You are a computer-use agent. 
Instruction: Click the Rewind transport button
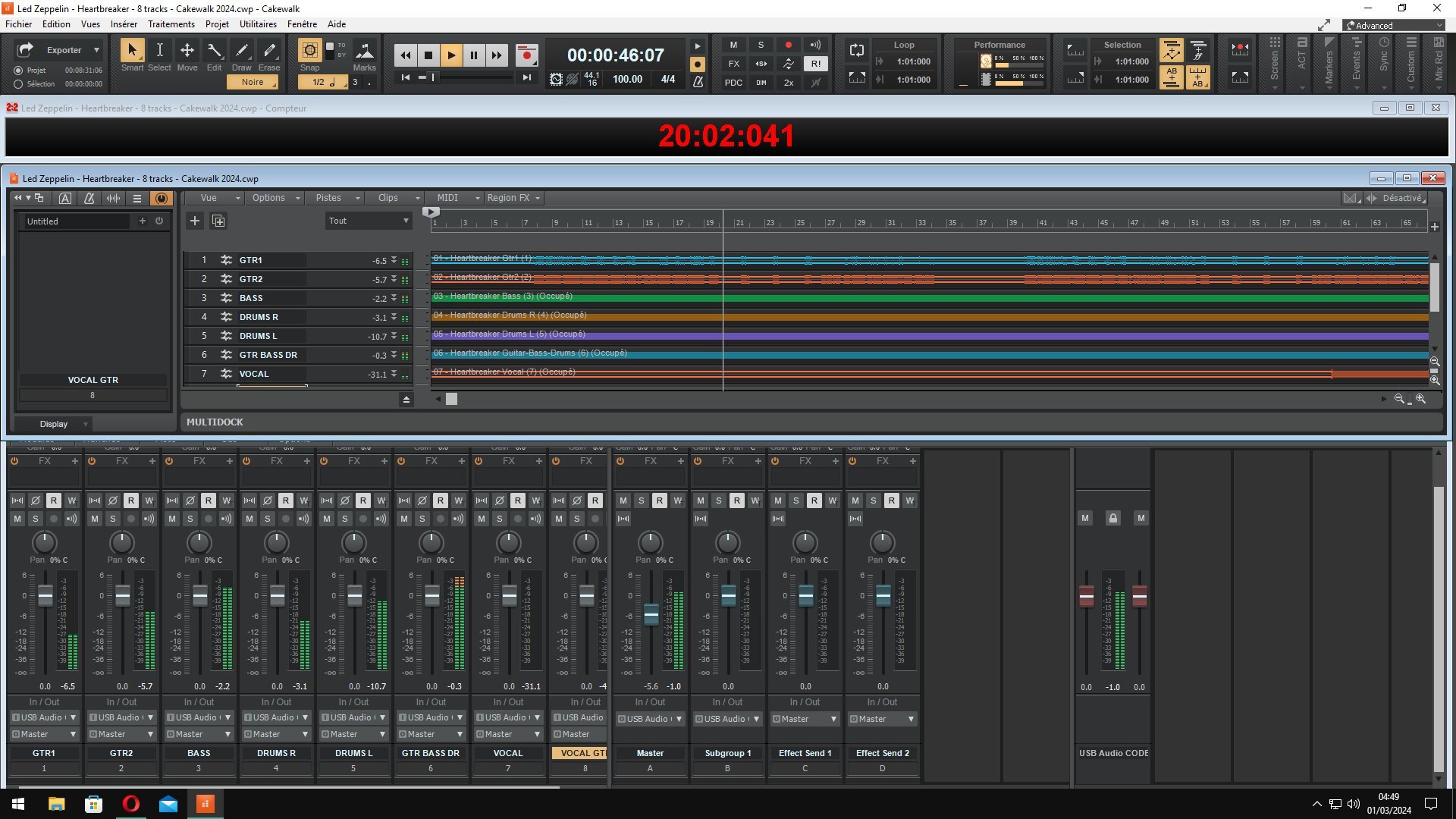[406, 55]
